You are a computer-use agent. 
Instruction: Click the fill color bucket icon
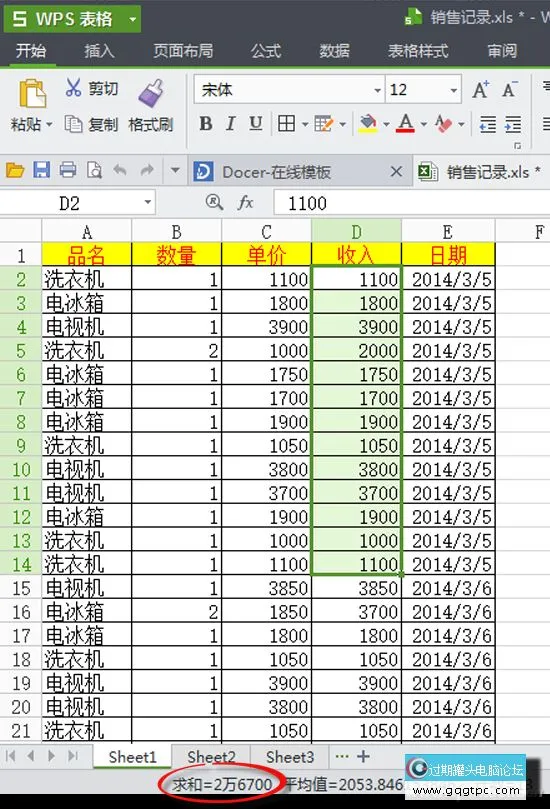coord(368,124)
